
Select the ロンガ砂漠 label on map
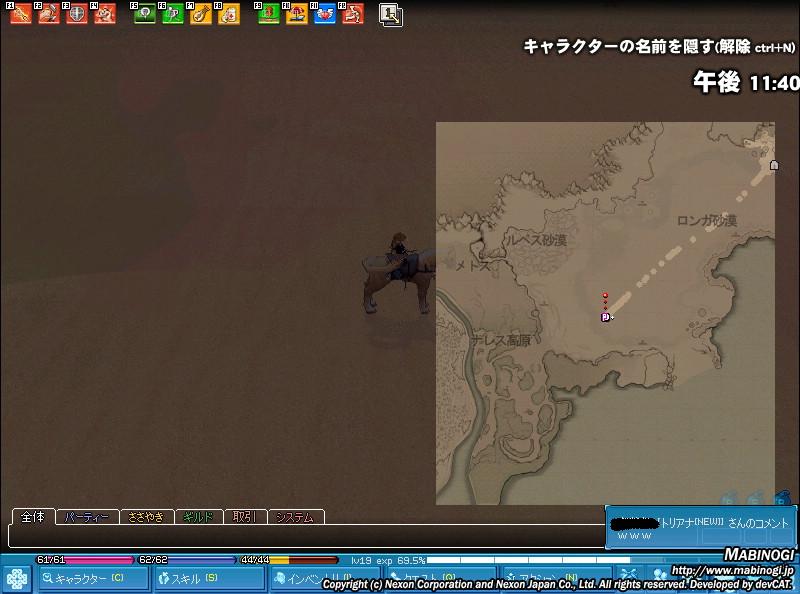(x=707, y=221)
